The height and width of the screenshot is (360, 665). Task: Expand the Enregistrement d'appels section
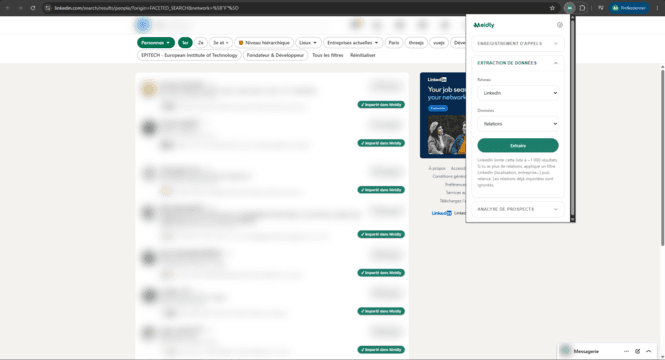518,44
